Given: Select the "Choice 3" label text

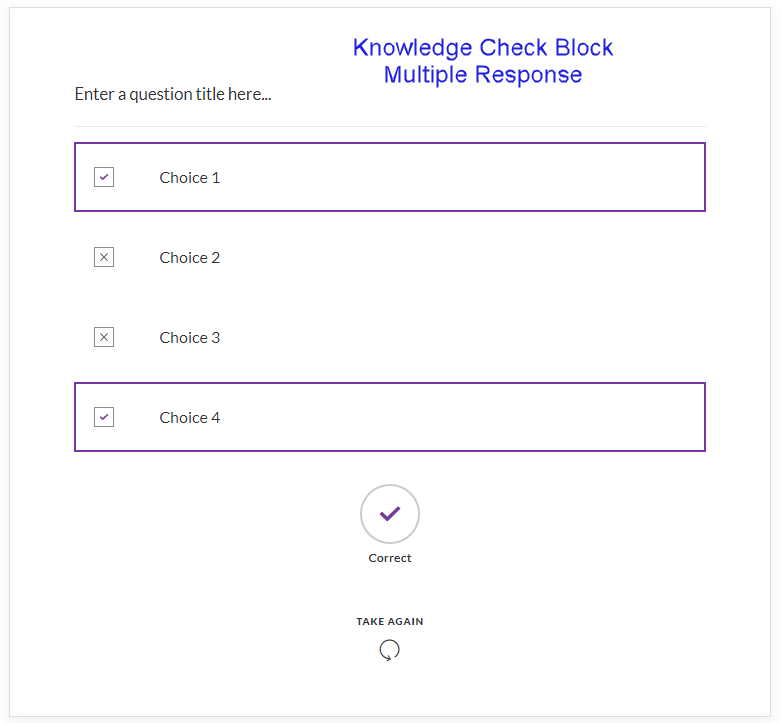Looking at the screenshot, I should (190, 337).
